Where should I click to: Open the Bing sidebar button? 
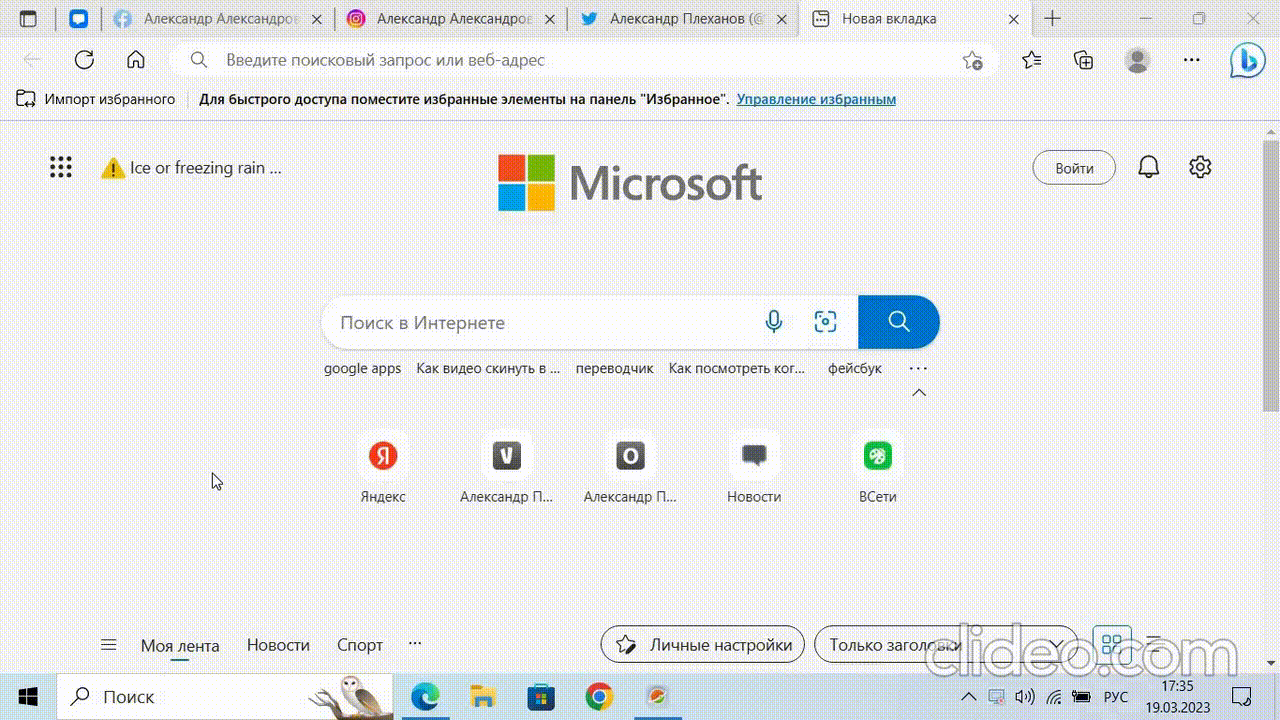tap(1248, 61)
